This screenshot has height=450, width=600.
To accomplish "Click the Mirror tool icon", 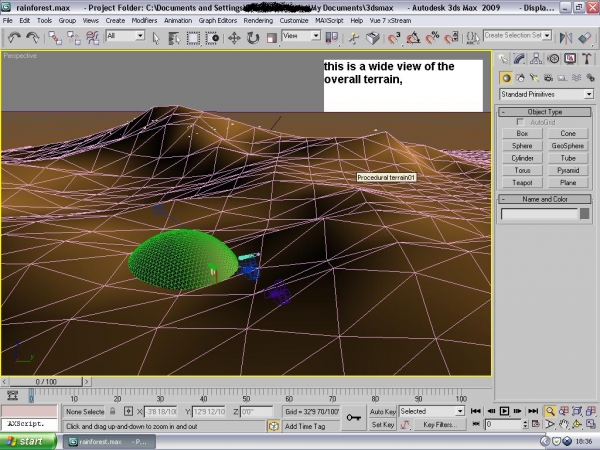I will tap(566, 38).
